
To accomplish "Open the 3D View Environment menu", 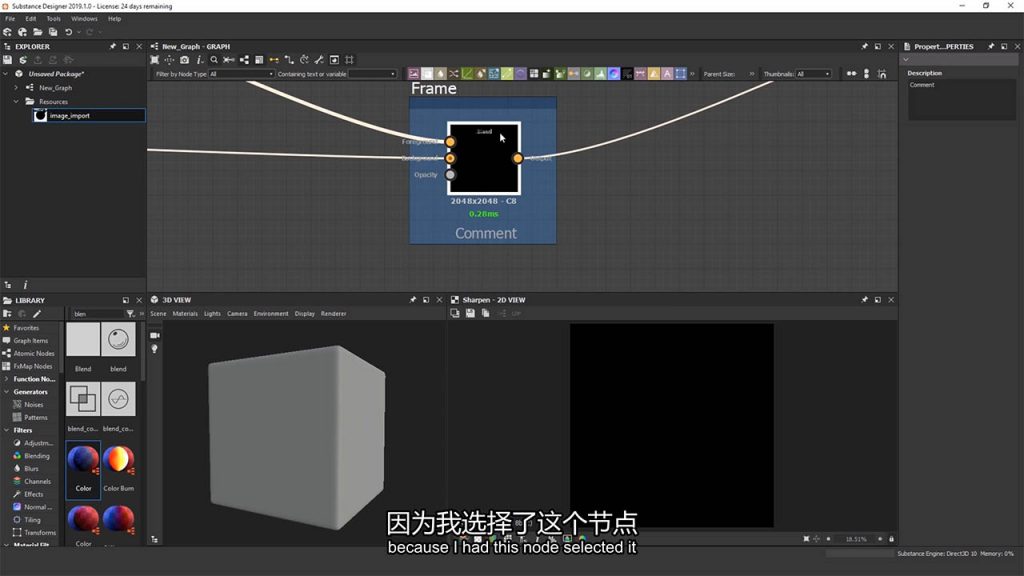I will click(271, 314).
